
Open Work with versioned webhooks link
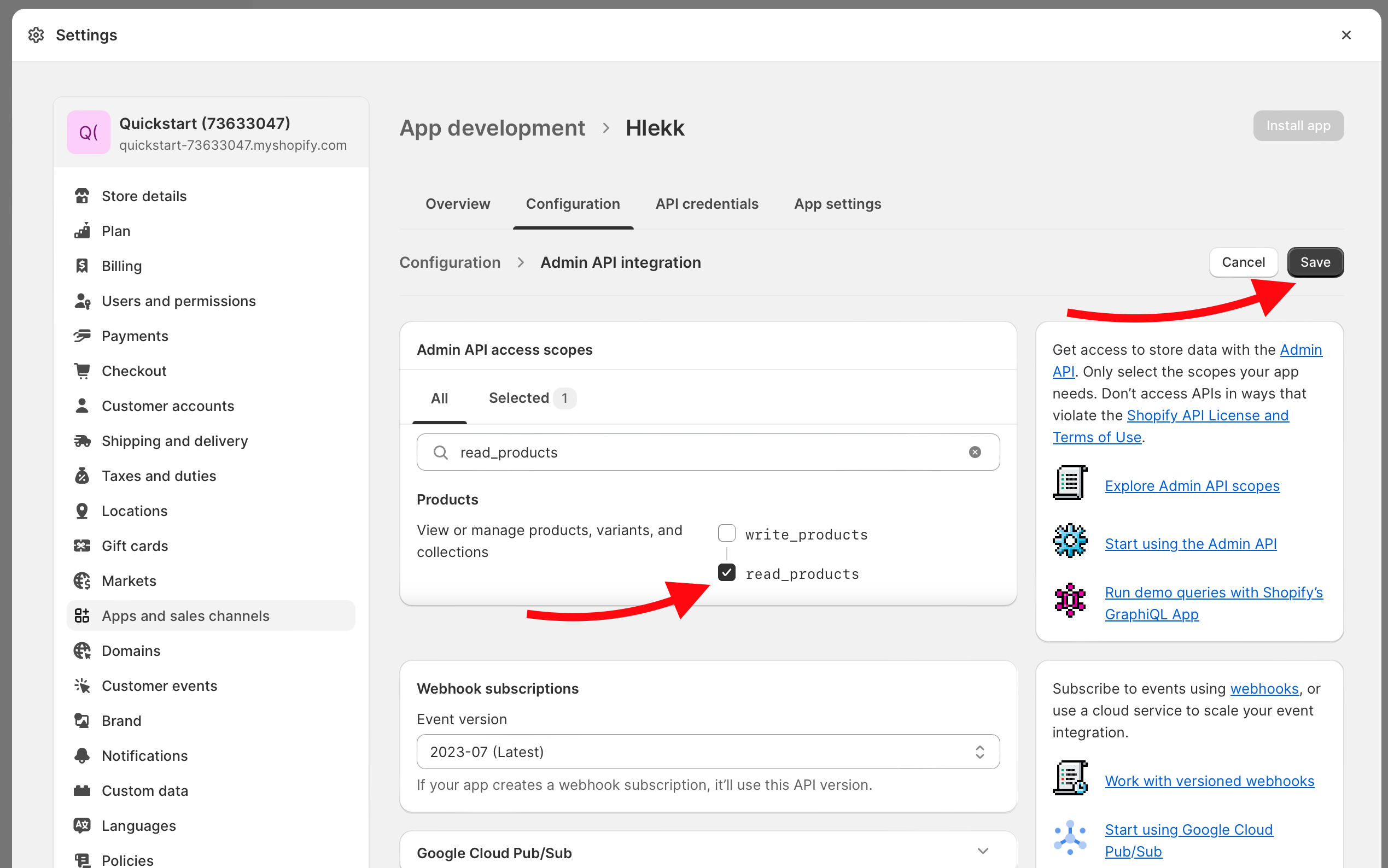(x=1209, y=781)
